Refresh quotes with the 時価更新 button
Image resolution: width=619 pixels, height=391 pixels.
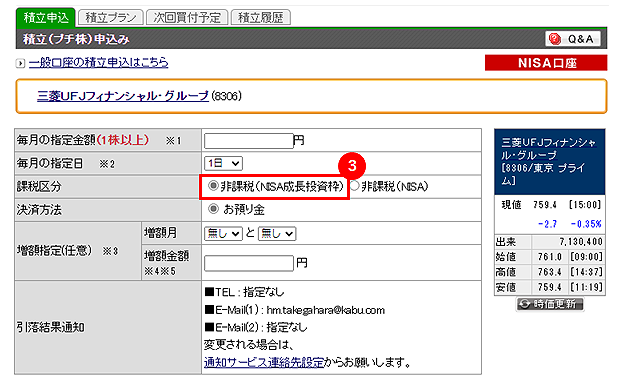point(550,304)
